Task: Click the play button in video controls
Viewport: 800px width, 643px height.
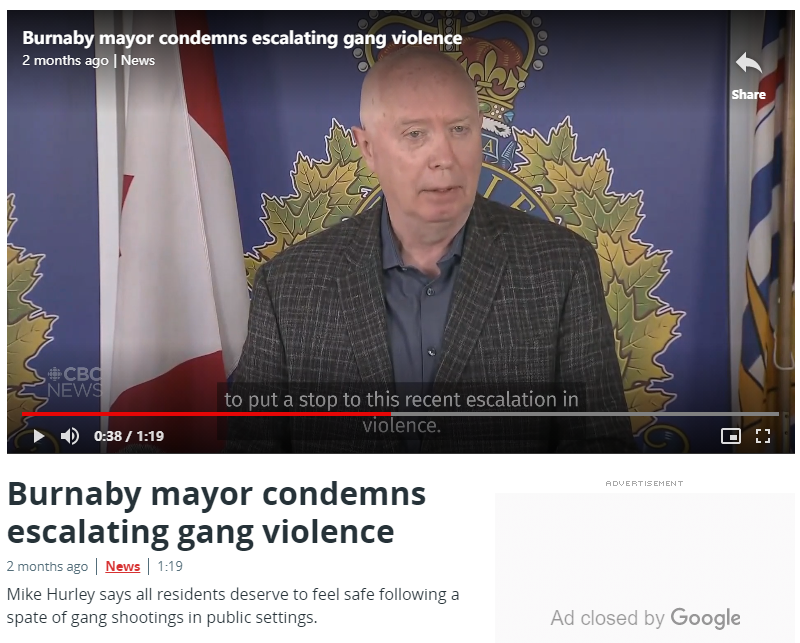Action: pos(38,436)
